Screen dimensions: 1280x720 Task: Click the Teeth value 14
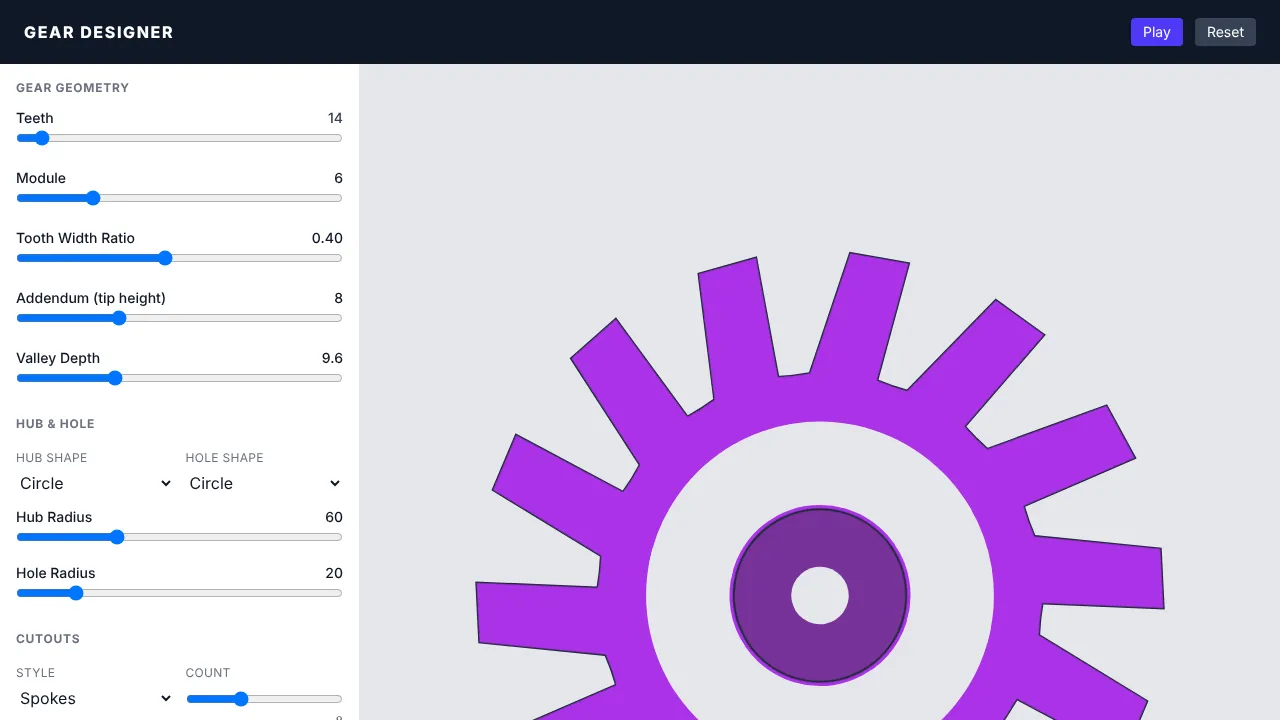point(335,118)
